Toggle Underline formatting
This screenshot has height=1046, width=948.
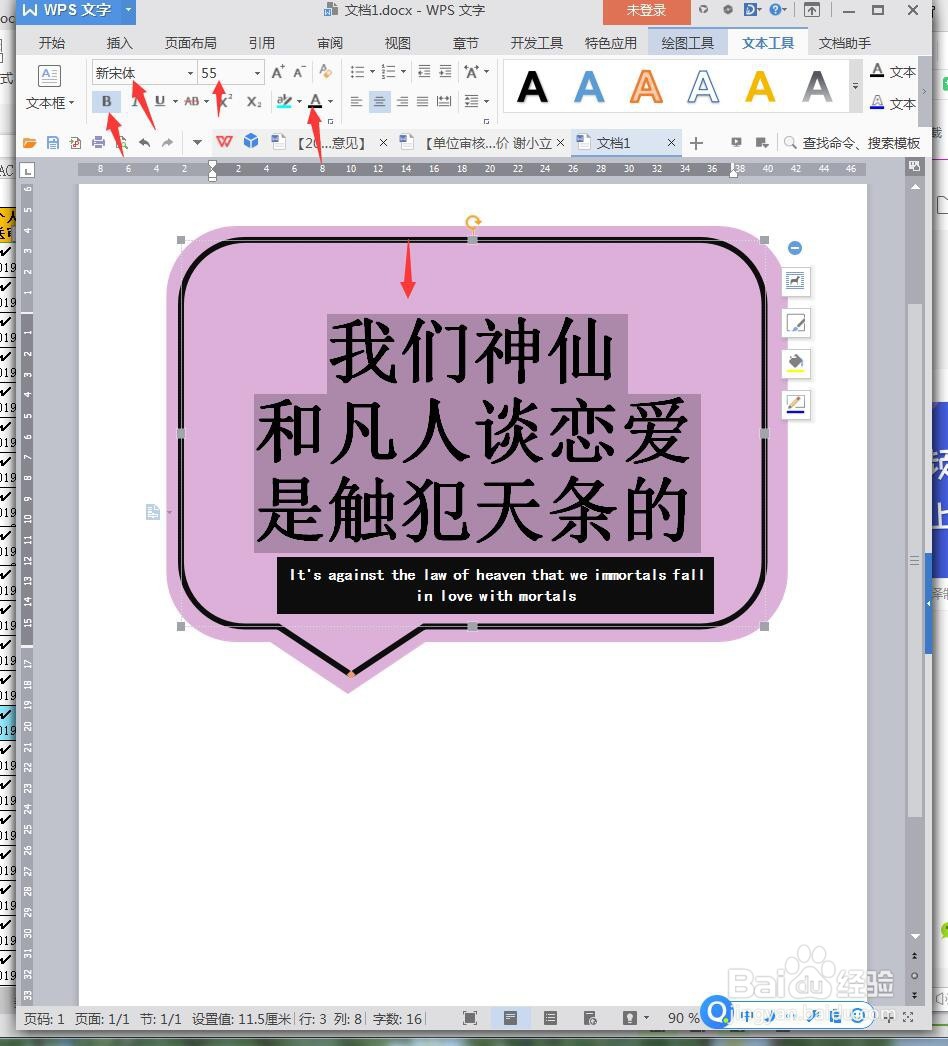point(159,101)
